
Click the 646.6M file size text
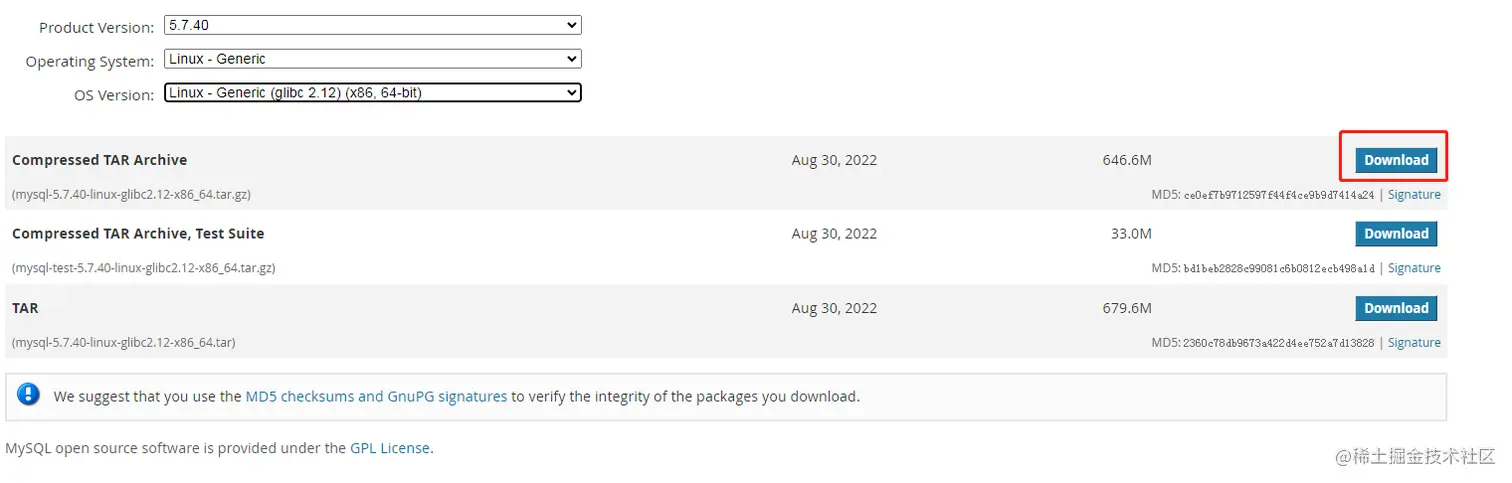click(1127, 160)
